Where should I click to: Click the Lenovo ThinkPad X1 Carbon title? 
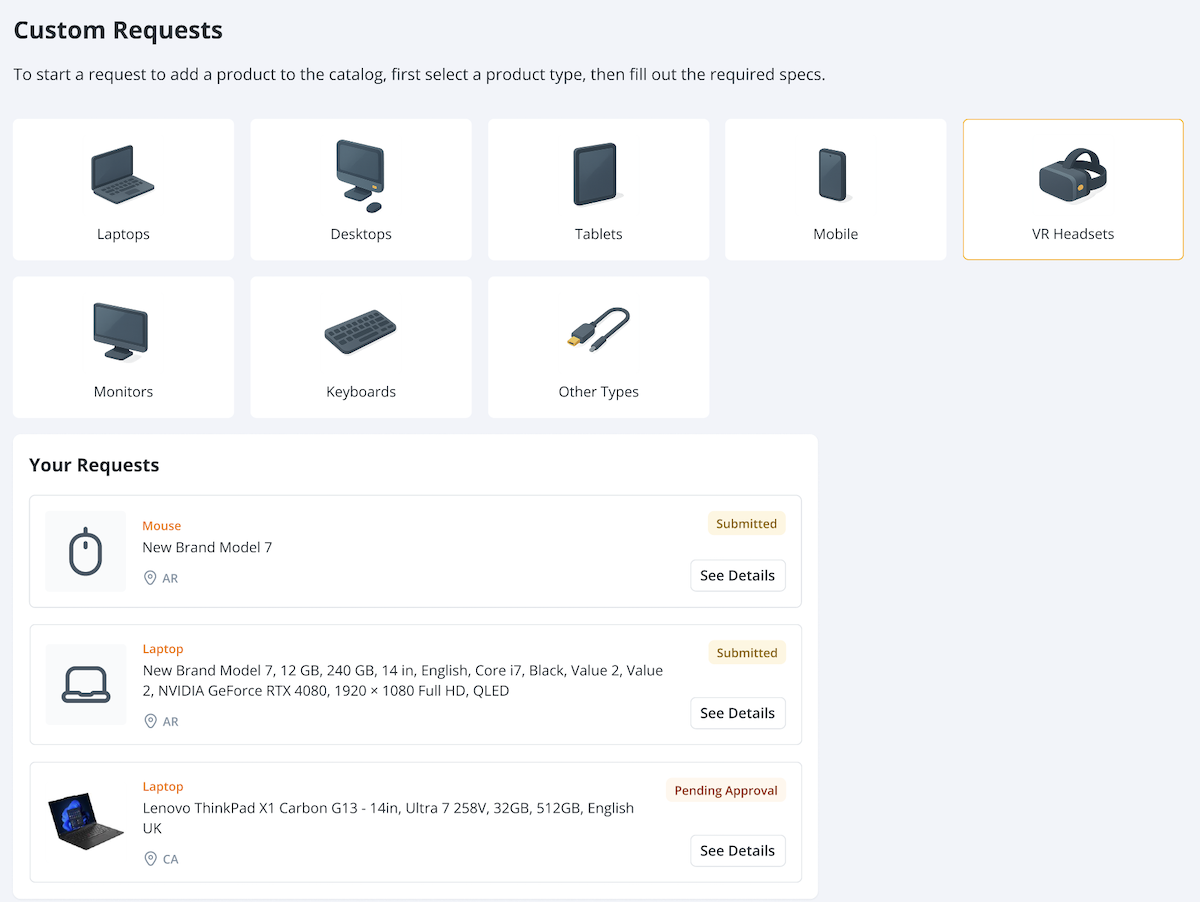(x=388, y=808)
